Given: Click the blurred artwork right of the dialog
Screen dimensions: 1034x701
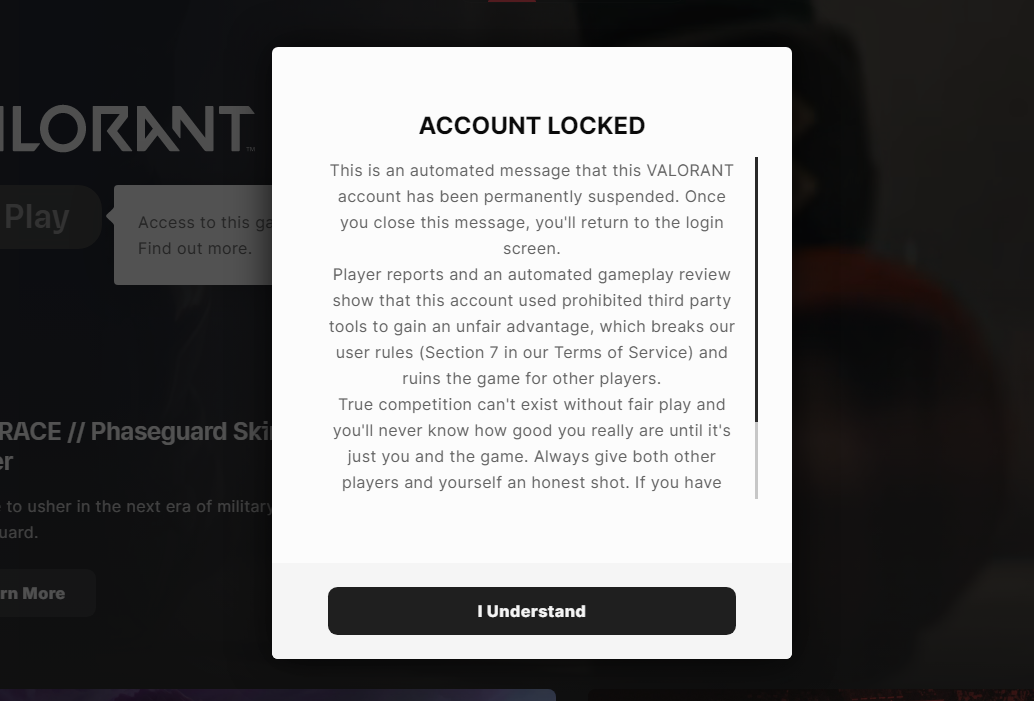Looking at the screenshot, I should [910, 350].
